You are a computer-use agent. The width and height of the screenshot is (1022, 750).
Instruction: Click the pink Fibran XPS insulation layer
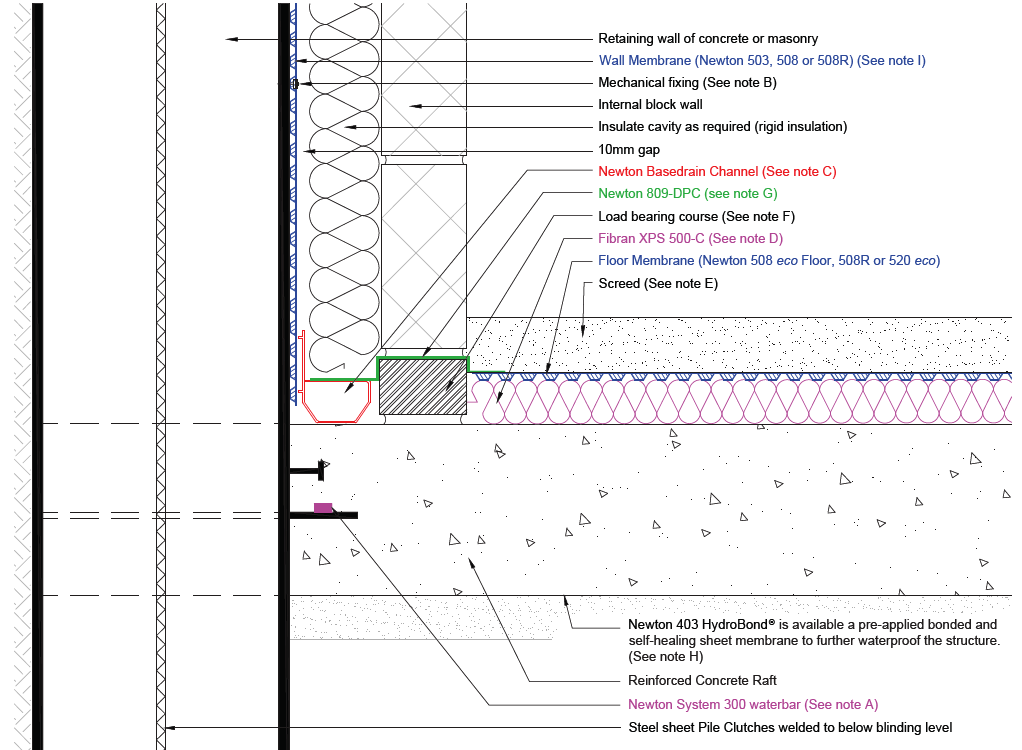click(x=740, y=402)
